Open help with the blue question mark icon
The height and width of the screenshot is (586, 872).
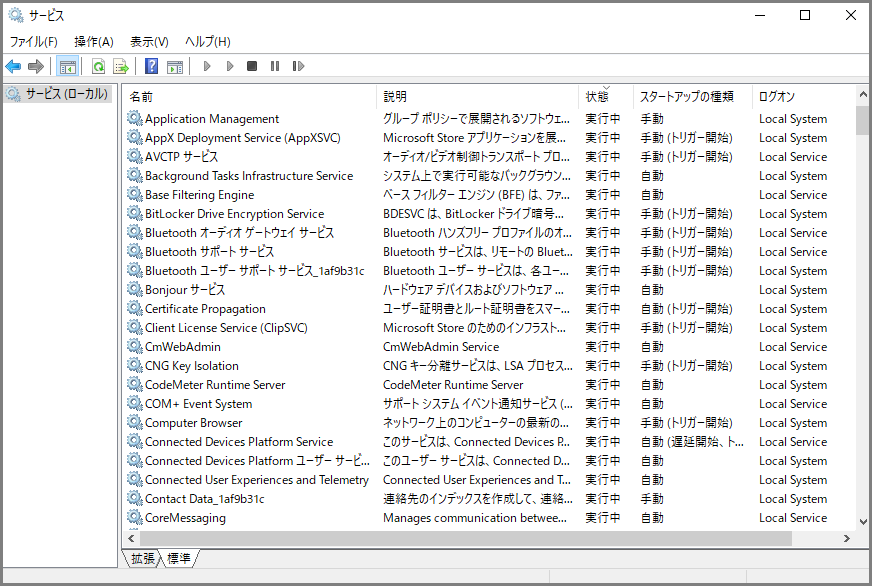pyautogui.click(x=151, y=67)
